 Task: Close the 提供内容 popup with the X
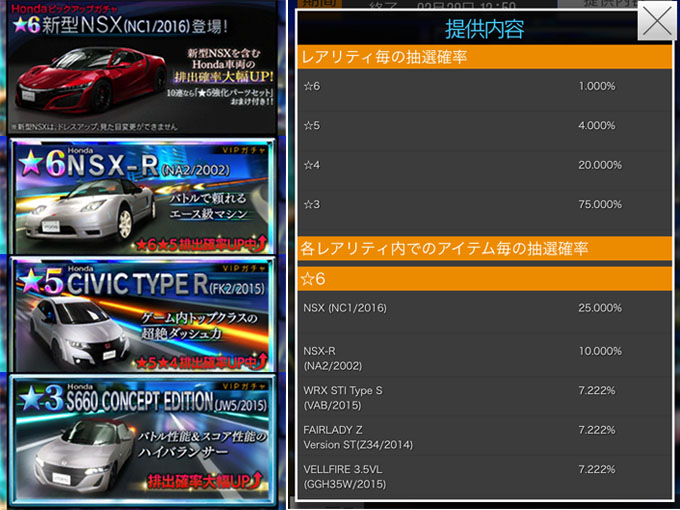(657, 20)
